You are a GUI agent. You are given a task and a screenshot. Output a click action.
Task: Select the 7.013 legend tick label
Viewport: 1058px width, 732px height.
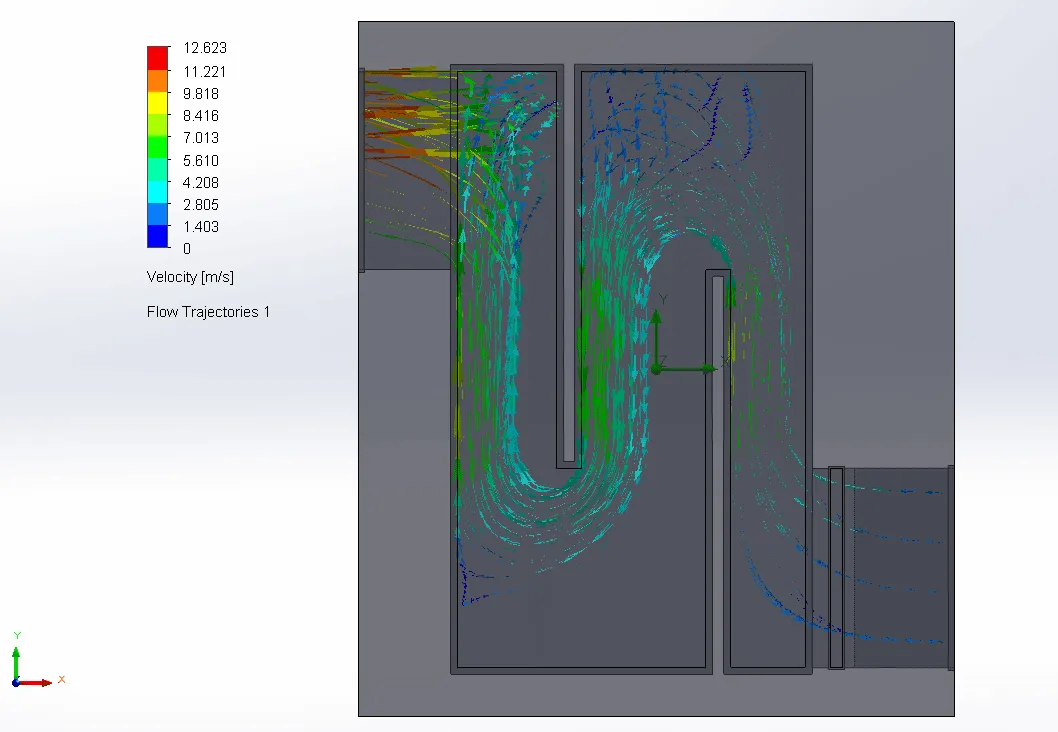[200, 138]
